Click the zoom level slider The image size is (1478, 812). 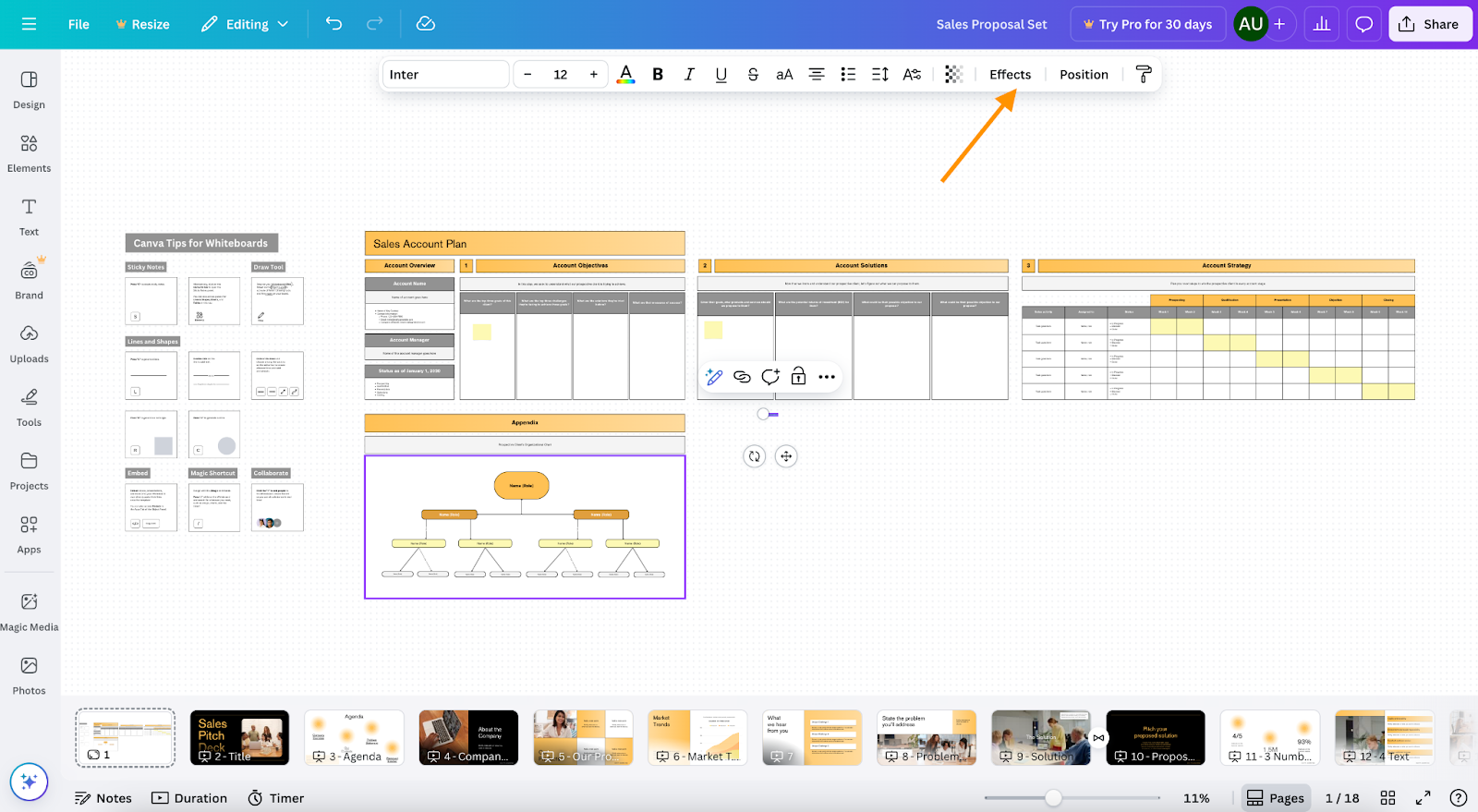(x=1053, y=798)
